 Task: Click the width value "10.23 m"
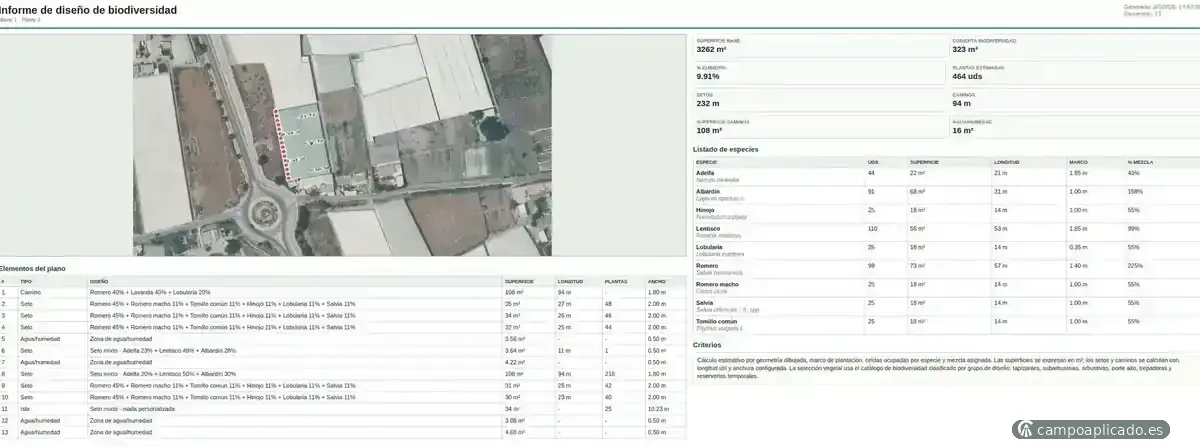[x=657, y=409]
